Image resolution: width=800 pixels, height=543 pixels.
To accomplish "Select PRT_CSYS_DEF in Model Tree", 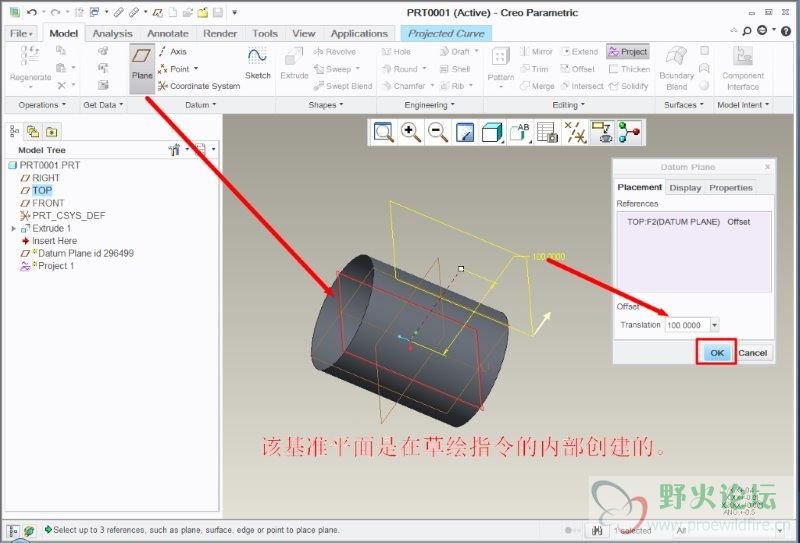I will click(x=68, y=215).
